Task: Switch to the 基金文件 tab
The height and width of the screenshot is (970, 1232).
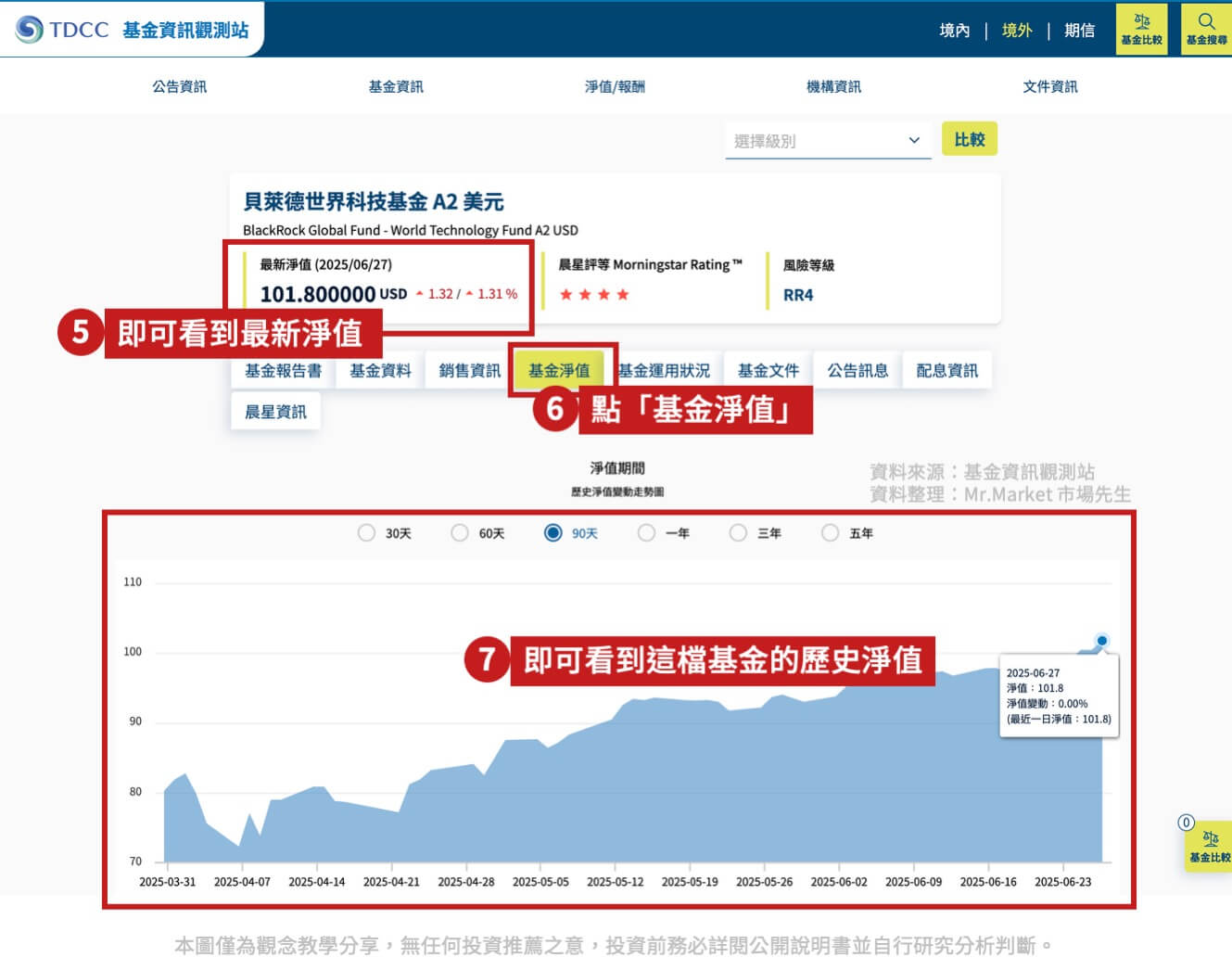Action: [x=768, y=371]
